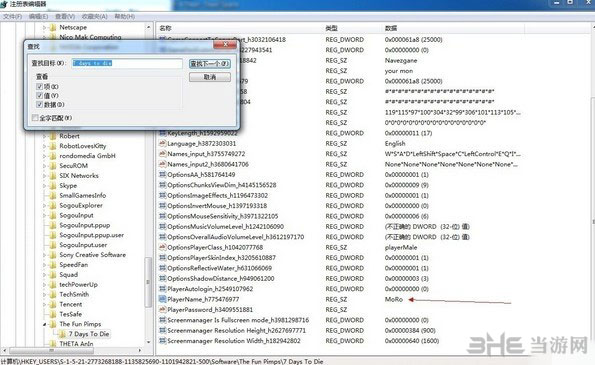Click the MoRo data value
595x365 pixels.
pyautogui.click(x=394, y=299)
